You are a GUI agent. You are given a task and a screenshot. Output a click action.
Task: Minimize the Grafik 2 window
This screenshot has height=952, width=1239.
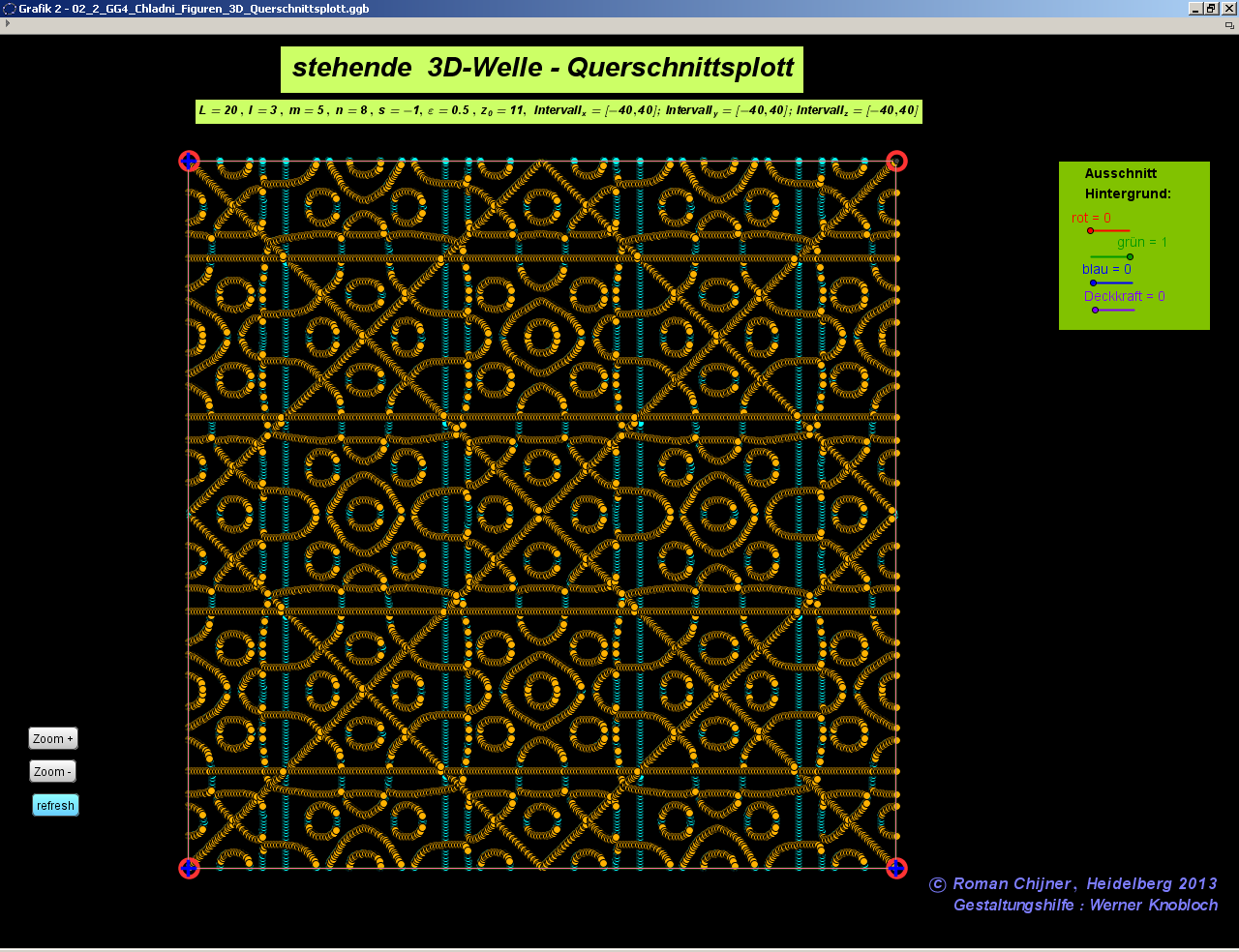[1194, 8]
